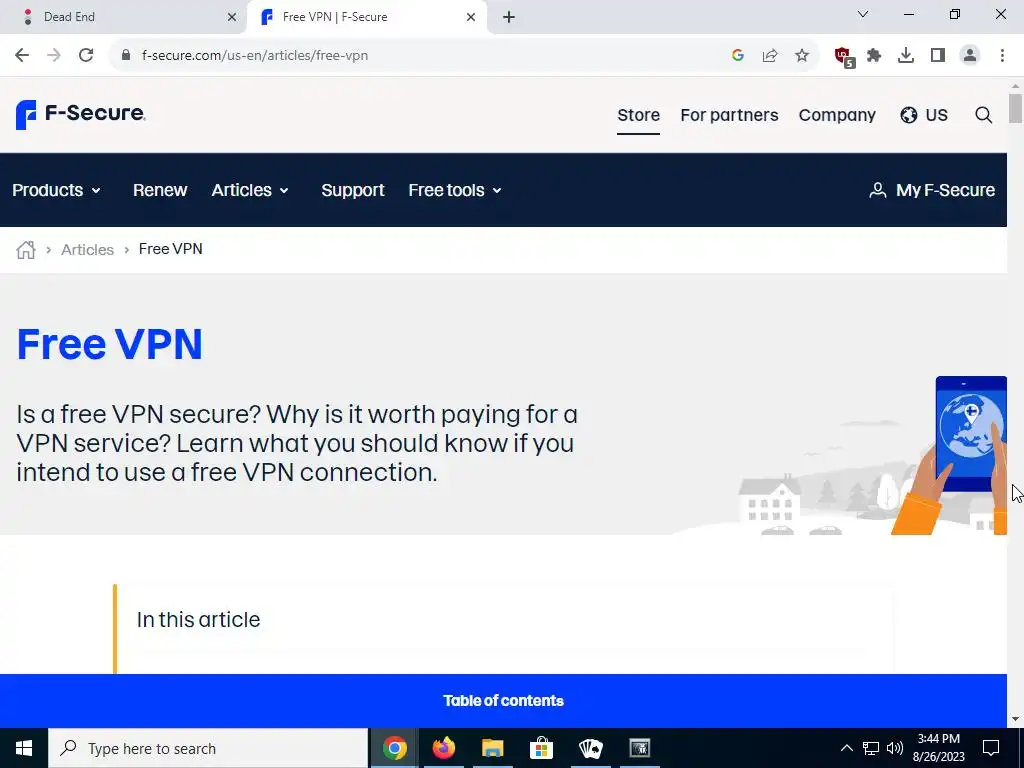Click the Articles breadcrumb link

[x=88, y=249]
